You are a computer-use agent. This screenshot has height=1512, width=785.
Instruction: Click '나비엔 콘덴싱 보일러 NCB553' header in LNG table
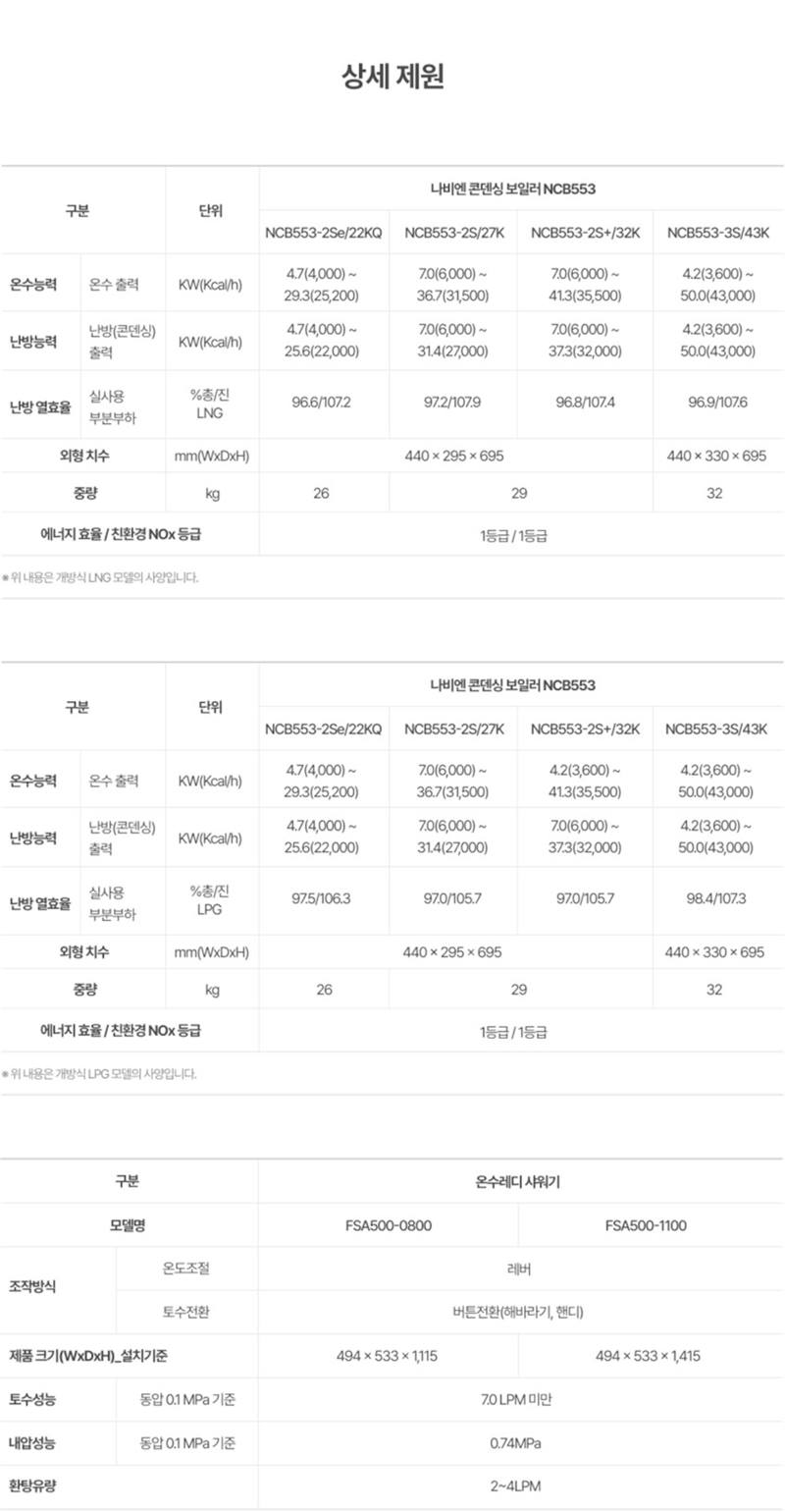513,189
